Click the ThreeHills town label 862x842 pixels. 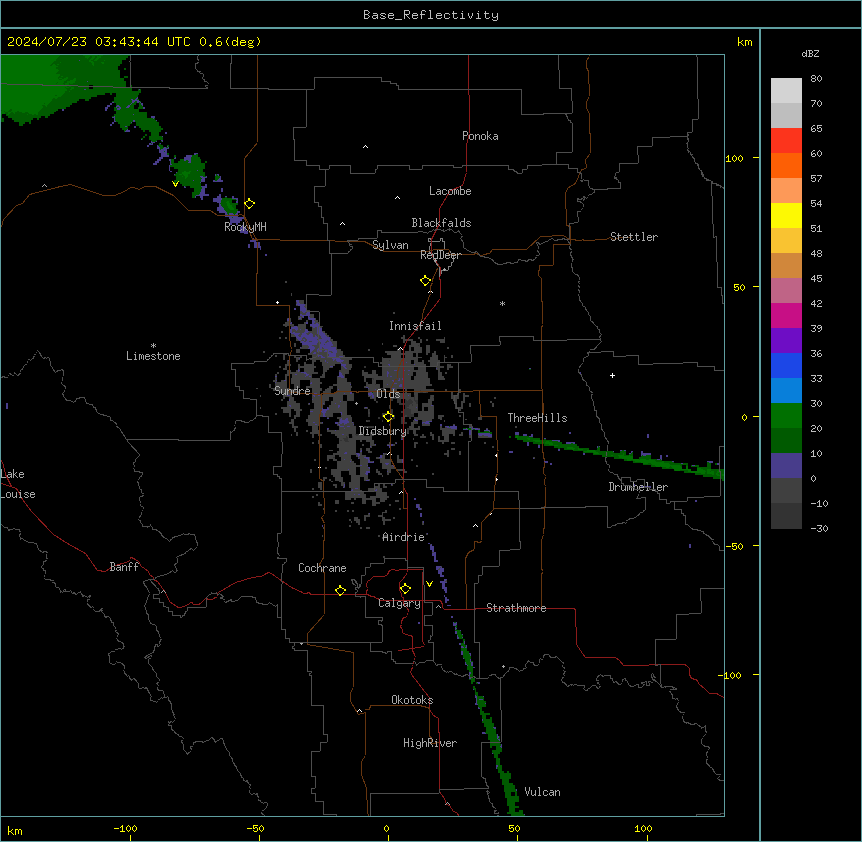point(537,418)
